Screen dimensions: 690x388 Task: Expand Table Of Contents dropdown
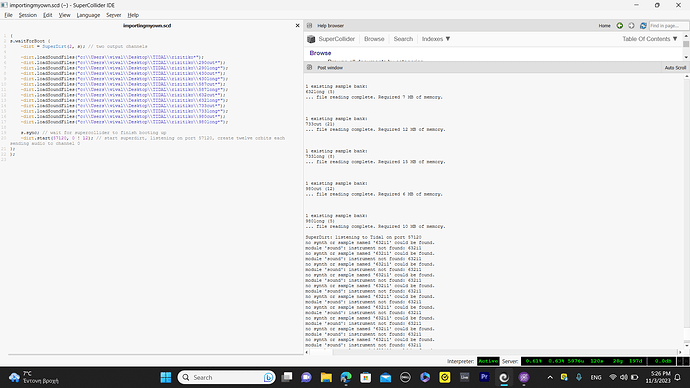pyautogui.click(x=650, y=39)
